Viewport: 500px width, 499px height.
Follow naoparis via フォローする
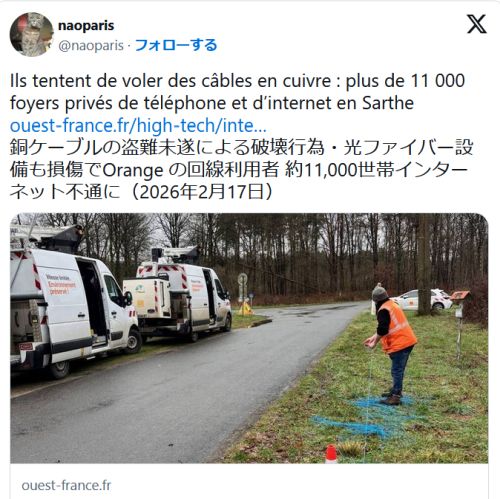(176, 45)
